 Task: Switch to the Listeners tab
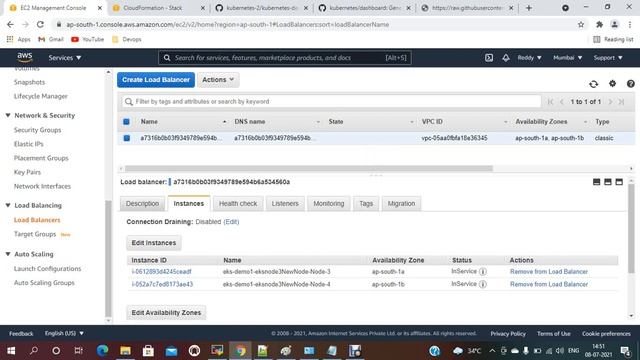(x=285, y=203)
